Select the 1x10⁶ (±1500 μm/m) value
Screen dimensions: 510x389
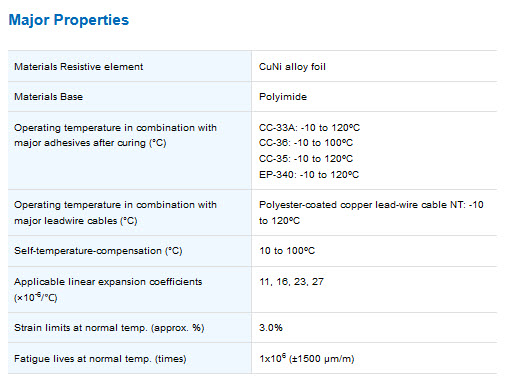(x=307, y=358)
